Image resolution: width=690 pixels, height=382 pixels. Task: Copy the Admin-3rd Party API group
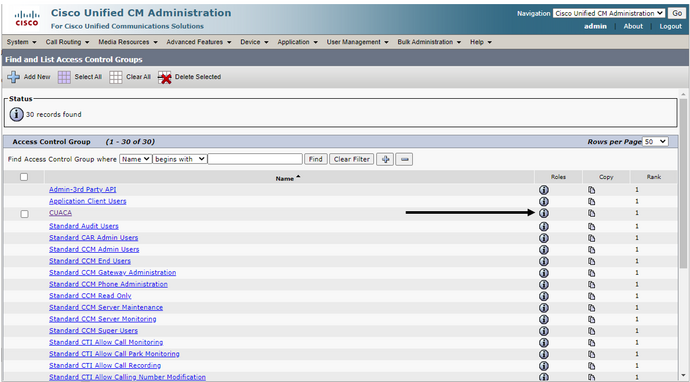click(591, 190)
